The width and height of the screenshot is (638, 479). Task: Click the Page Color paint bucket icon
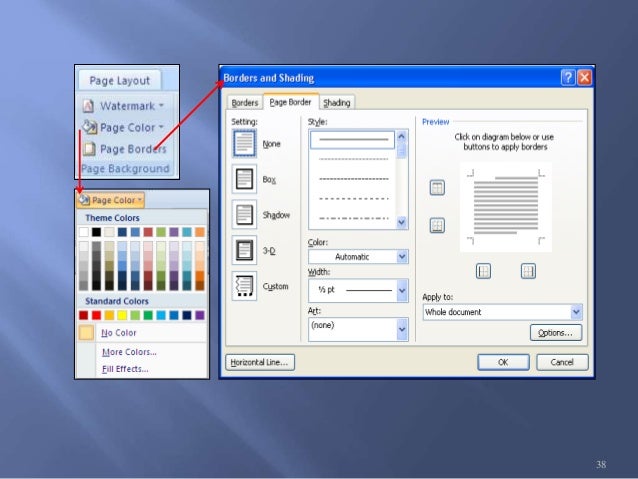[89, 127]
